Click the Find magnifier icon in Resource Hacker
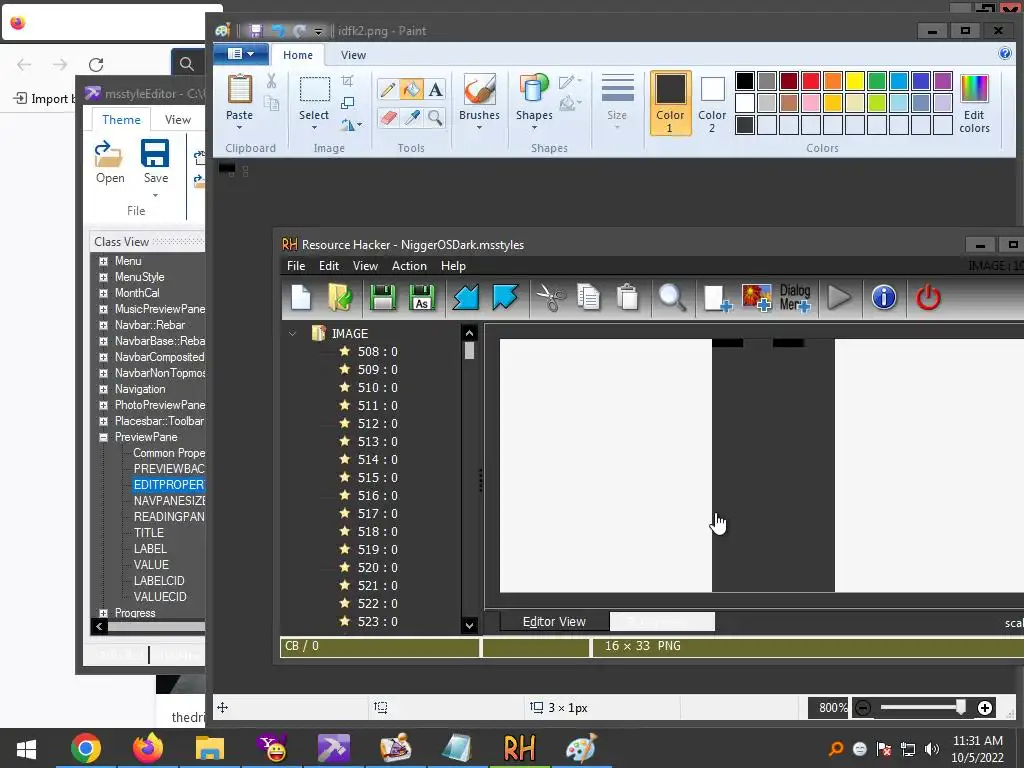 [672, 298]
